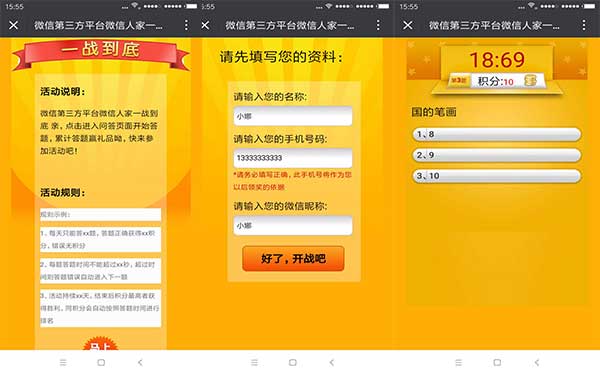Image resolution: width=600 pixels, height=375 pixels.
Task: Open the three-dot menu on middle screen
Action: (x=378, y=25)
